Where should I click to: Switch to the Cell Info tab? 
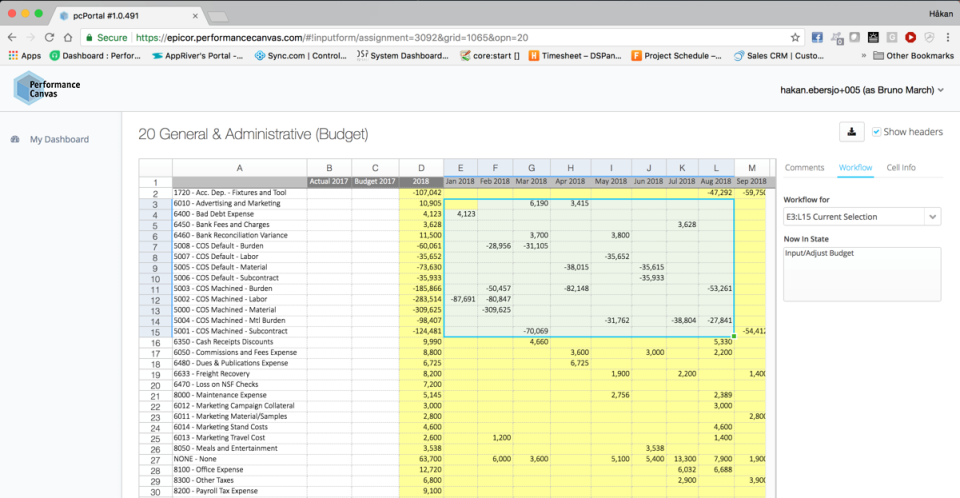click(901, 167)
